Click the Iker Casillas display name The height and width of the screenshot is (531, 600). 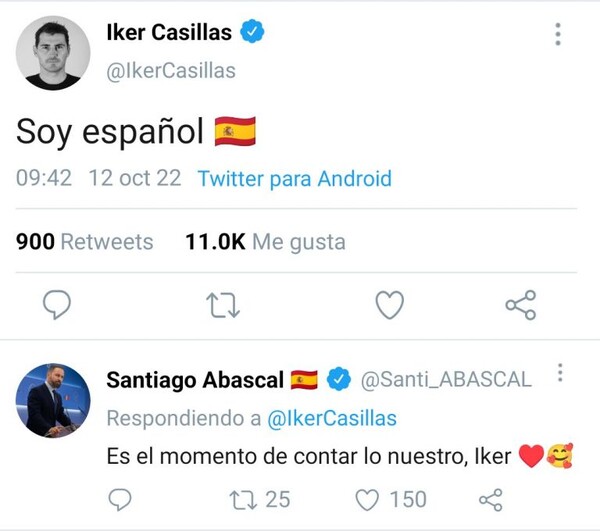[x=168, y=33]
